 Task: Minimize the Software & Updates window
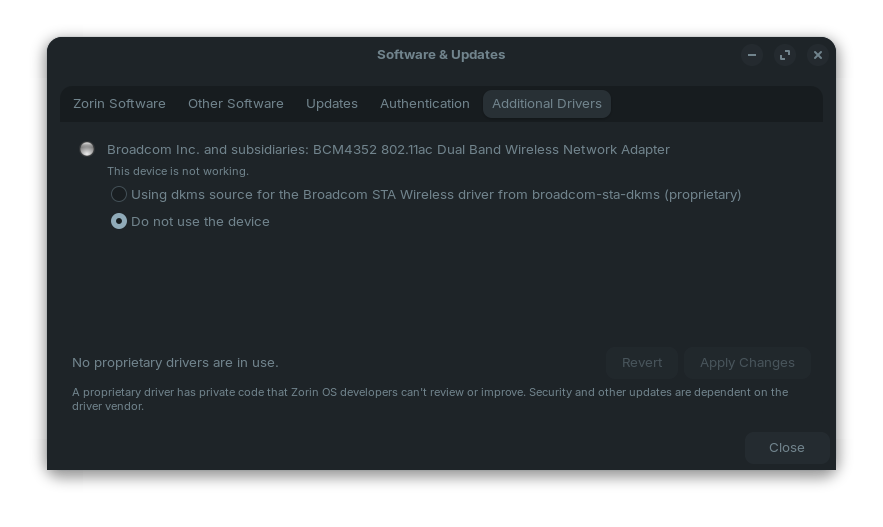pyautogui.click(x=752, y=55)
